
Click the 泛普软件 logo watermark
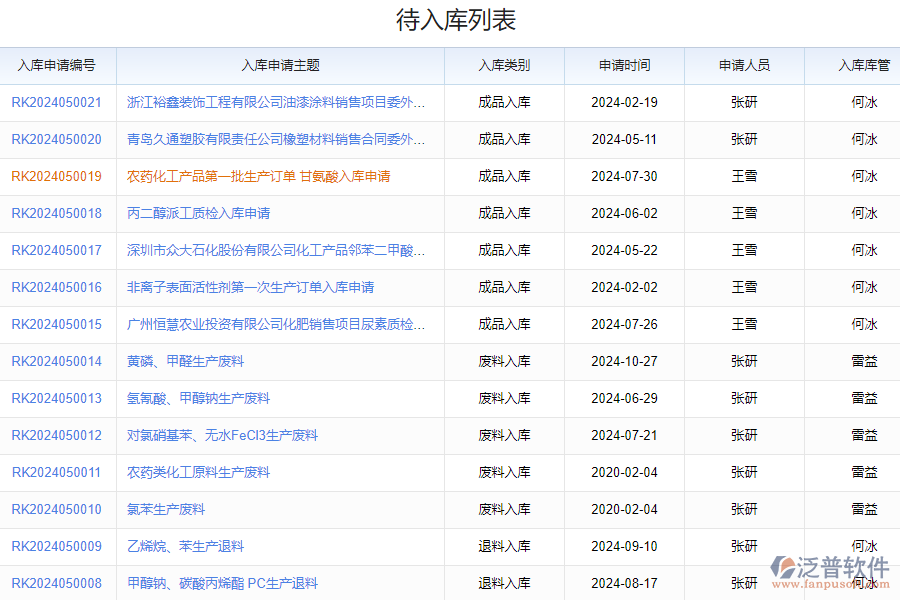coord(828,565)
